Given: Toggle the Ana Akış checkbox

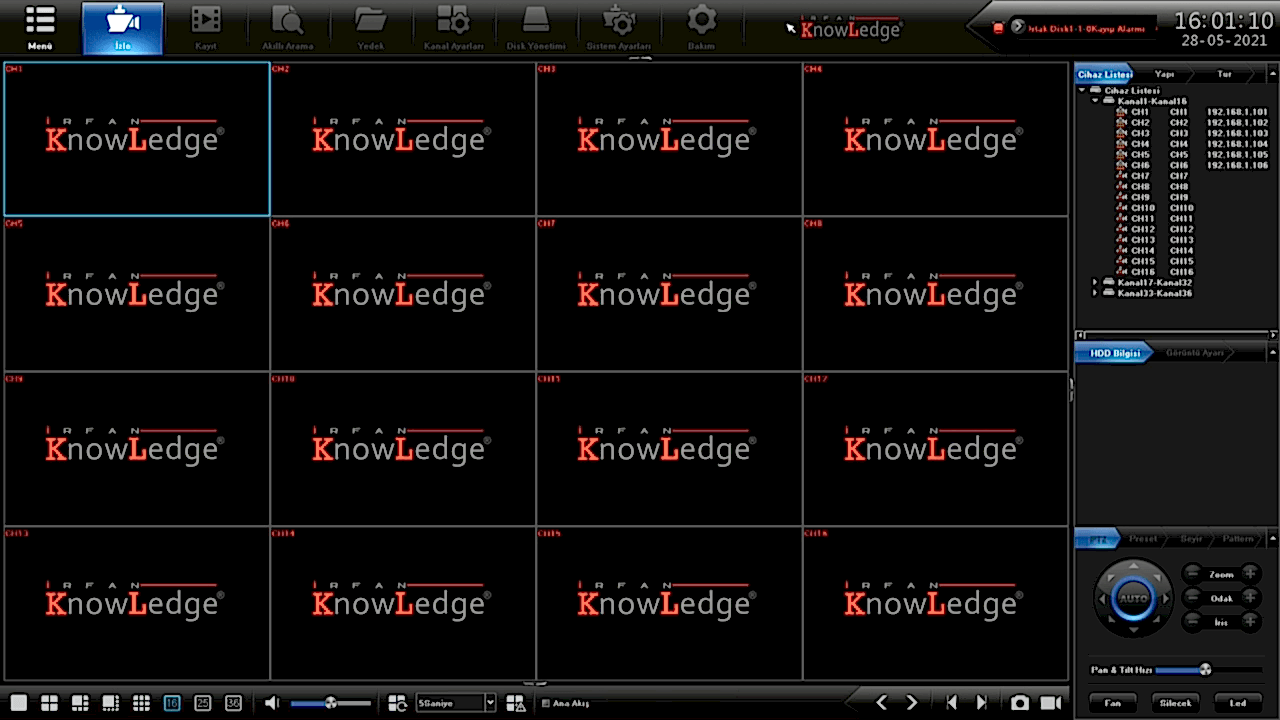Looking at the screenshot, I should click(545, 704).
